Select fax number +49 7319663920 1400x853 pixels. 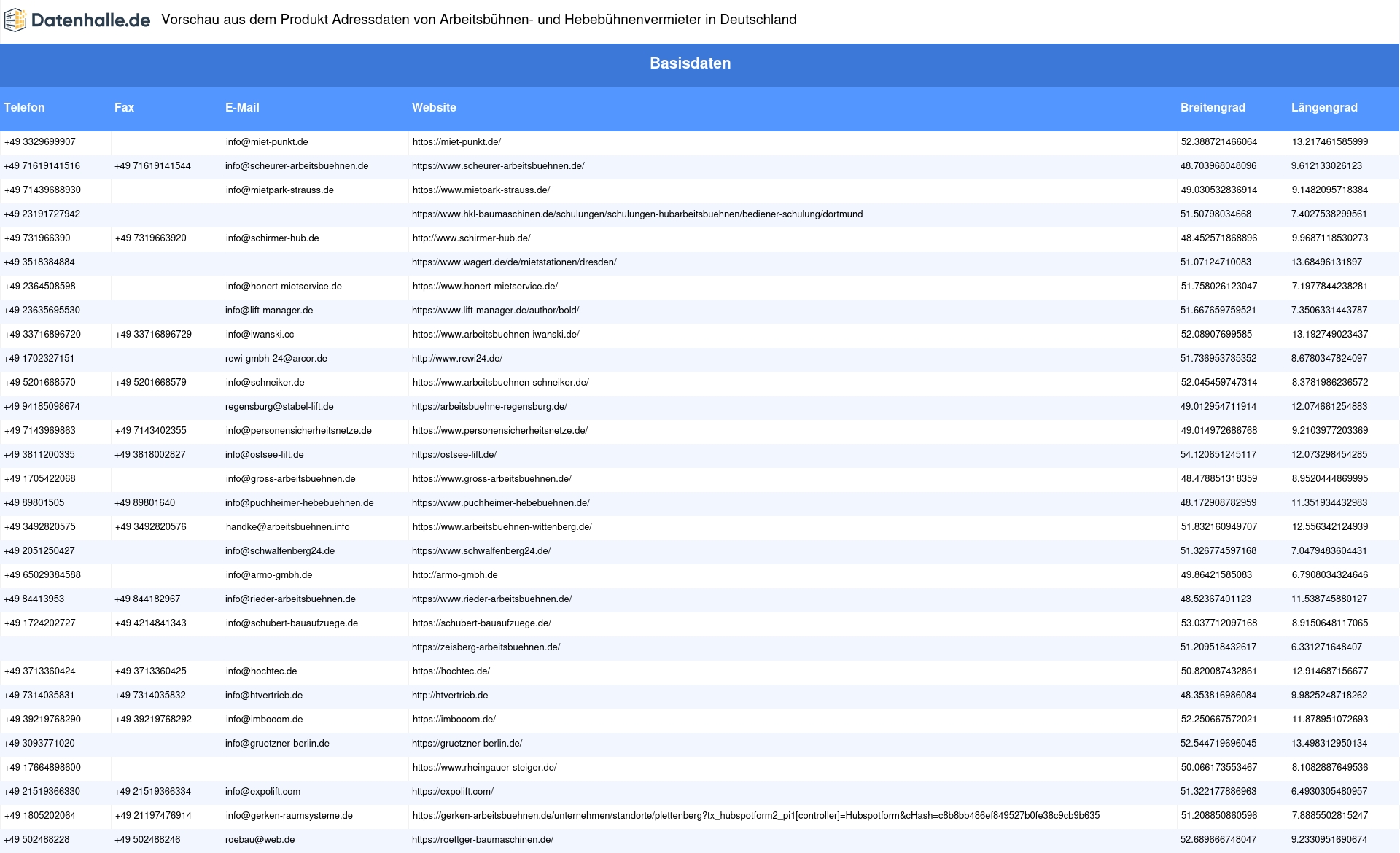151,238
